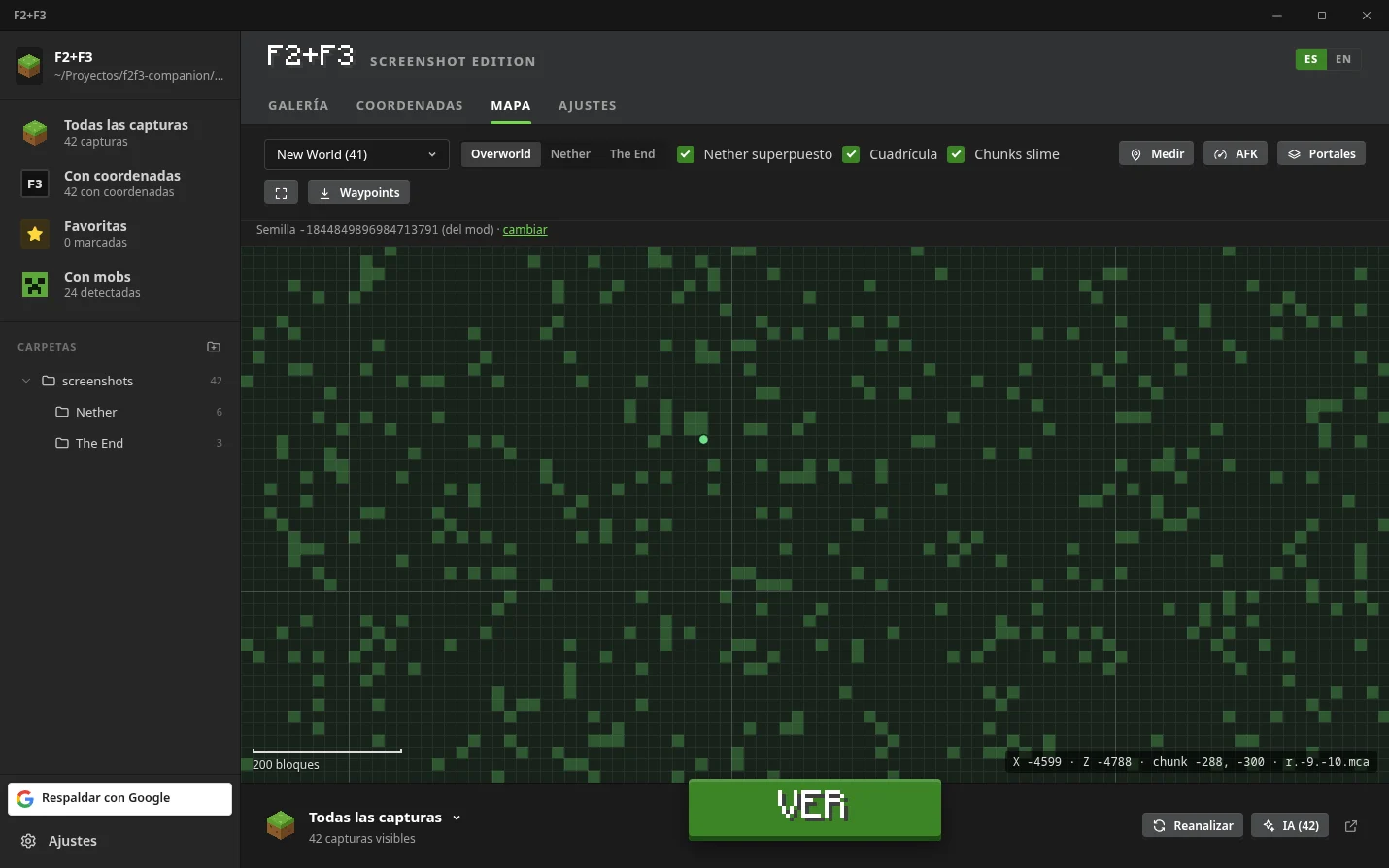Screen dimensions: 1389x868
Task: Switch to the GALERÍA tab
Action: pyautogui.click(x=298, y=105)
